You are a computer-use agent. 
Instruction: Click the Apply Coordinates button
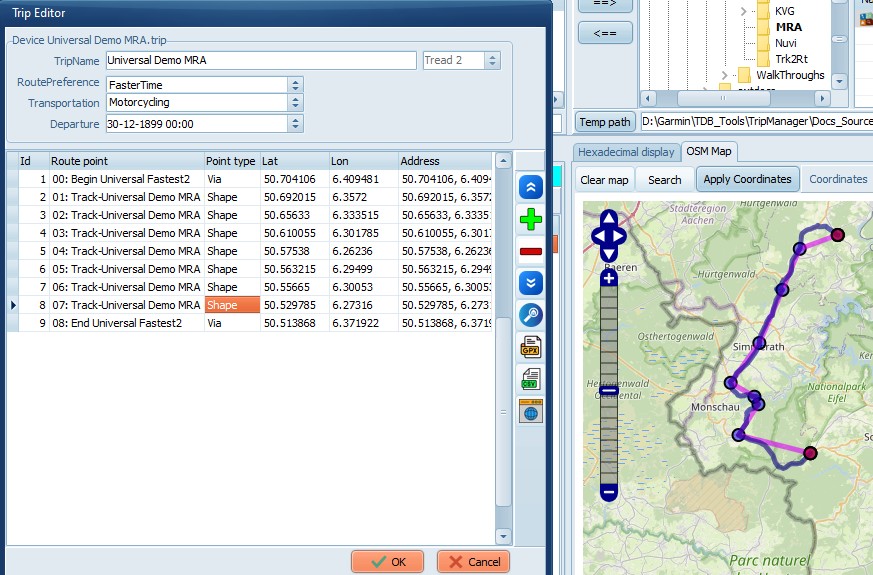[746, 179]
